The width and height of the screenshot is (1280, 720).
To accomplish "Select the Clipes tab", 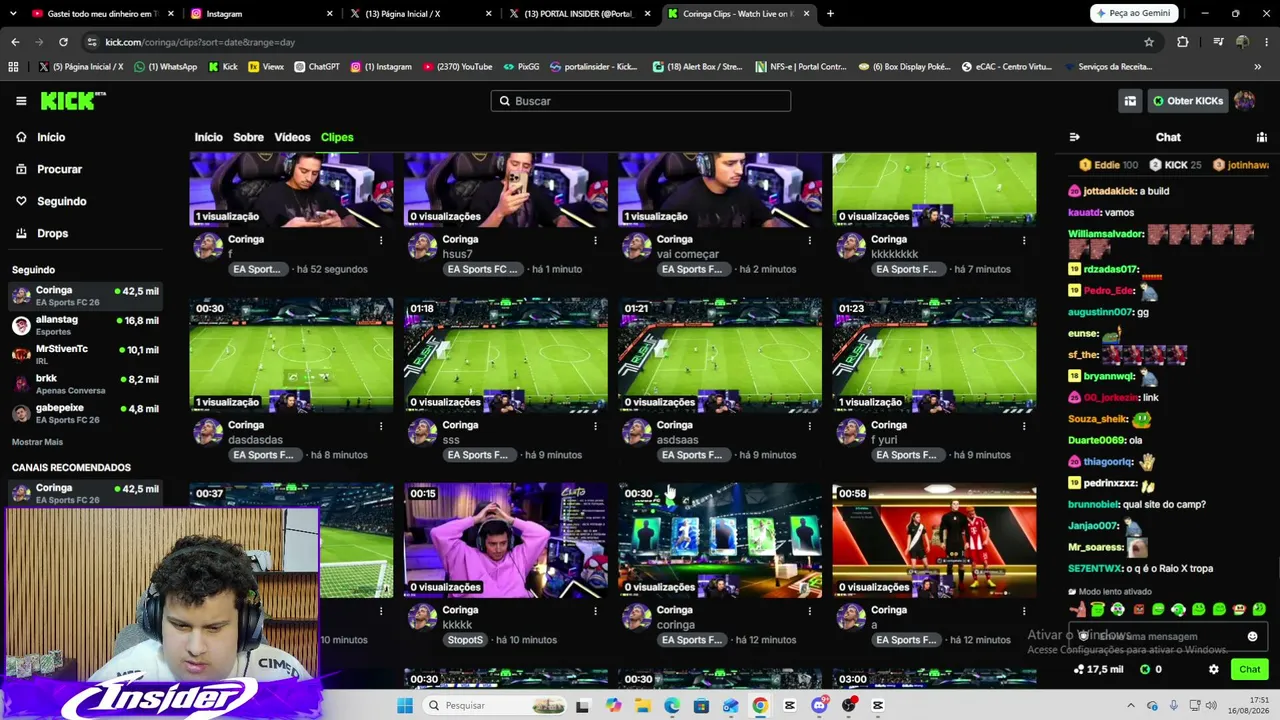I will 337,137.
